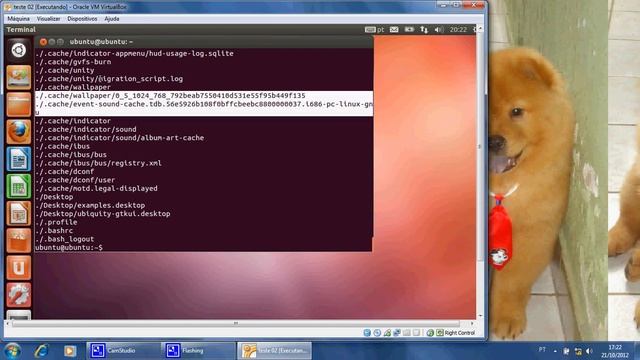Image resolution: width=640 pixels, height=360 pixels.
Task: Click the 20:22 clock in the Ubuntu panel
Action: [x=458, y=29]
